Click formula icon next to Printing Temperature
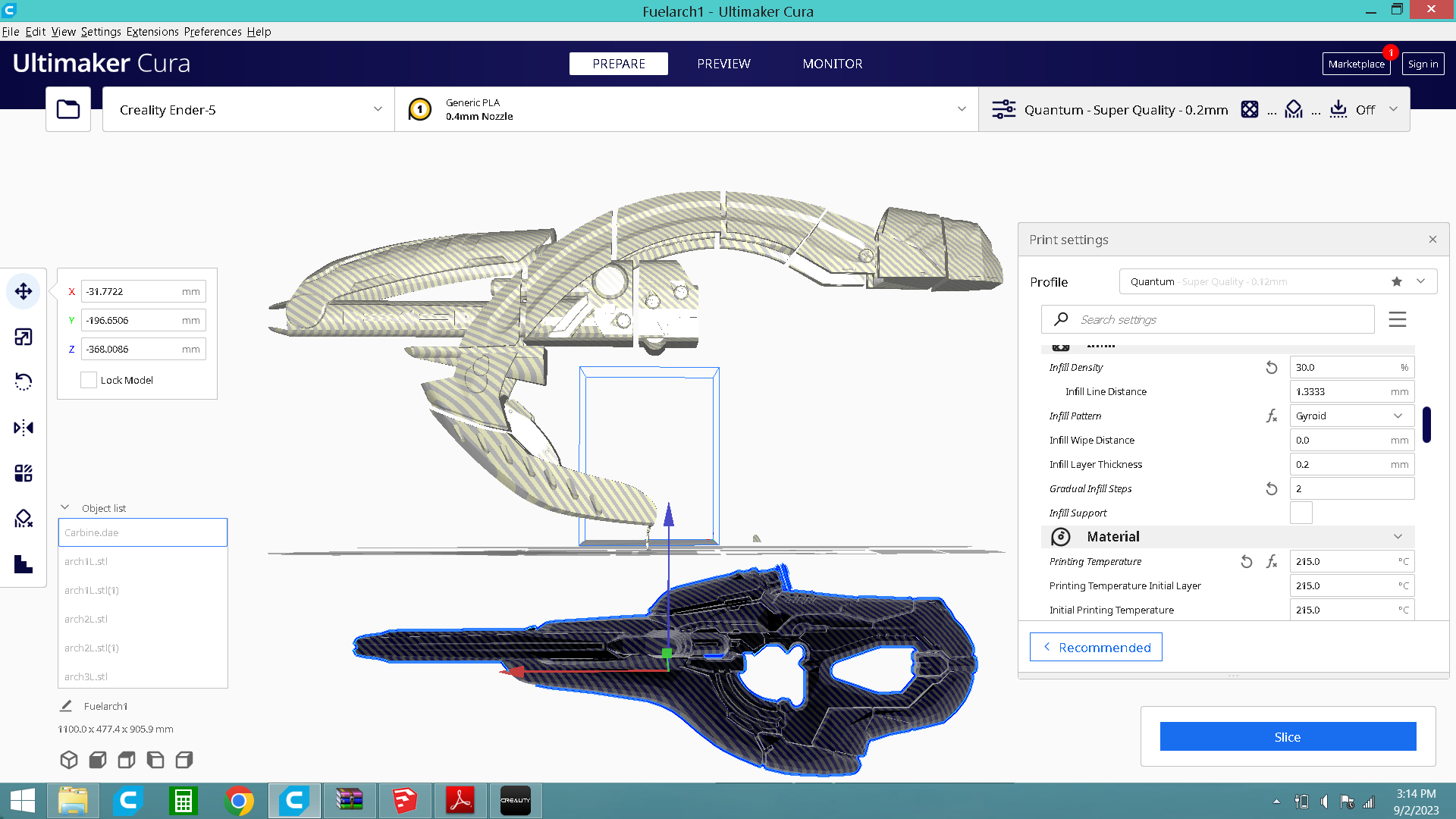Image resolution: width=1456 pixels, height=819 pixels. pyautogui.click(x=1272, y=562)
